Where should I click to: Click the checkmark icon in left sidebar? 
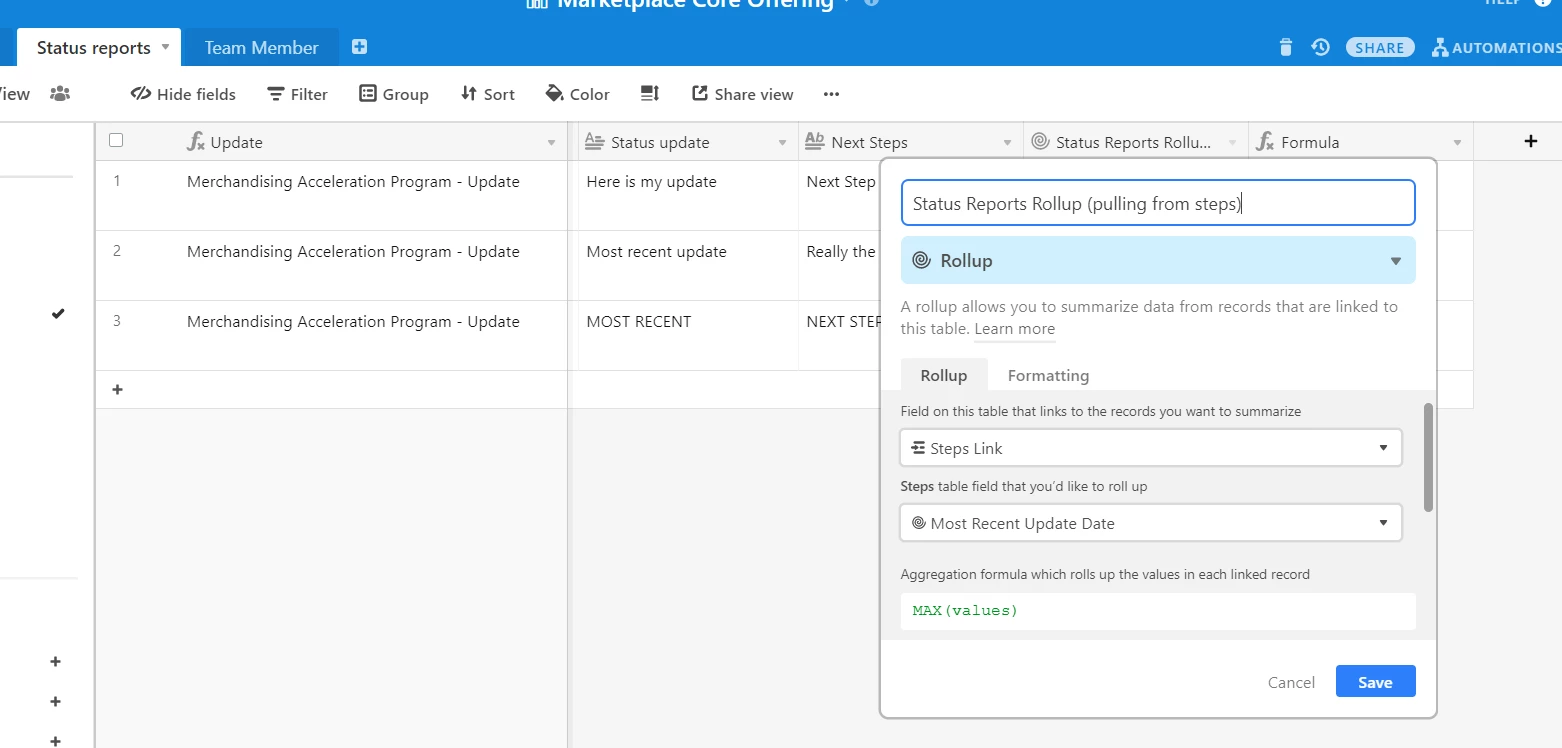pyautogui.click(x=58, y=313)
